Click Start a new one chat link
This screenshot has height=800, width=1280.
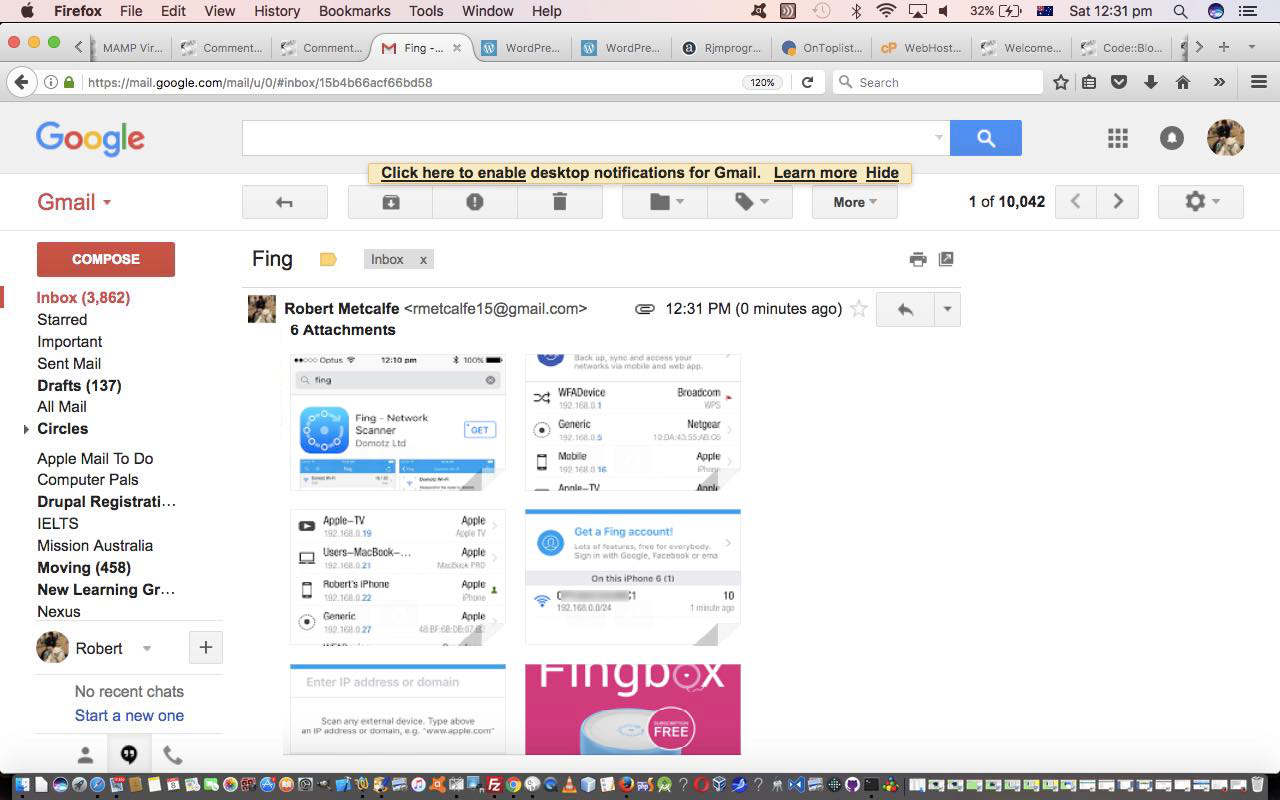[129, 716]
